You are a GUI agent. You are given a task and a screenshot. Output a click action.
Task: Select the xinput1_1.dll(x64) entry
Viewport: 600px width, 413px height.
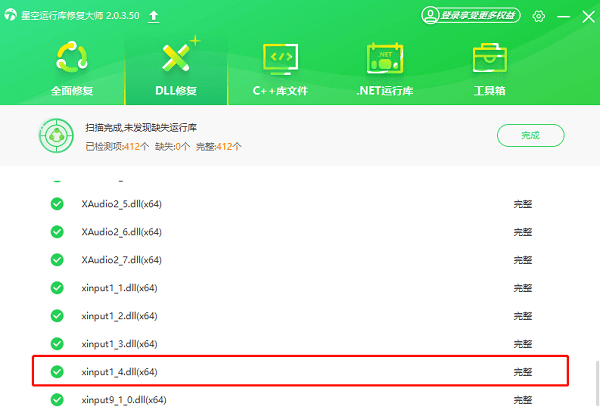[119, 288]
